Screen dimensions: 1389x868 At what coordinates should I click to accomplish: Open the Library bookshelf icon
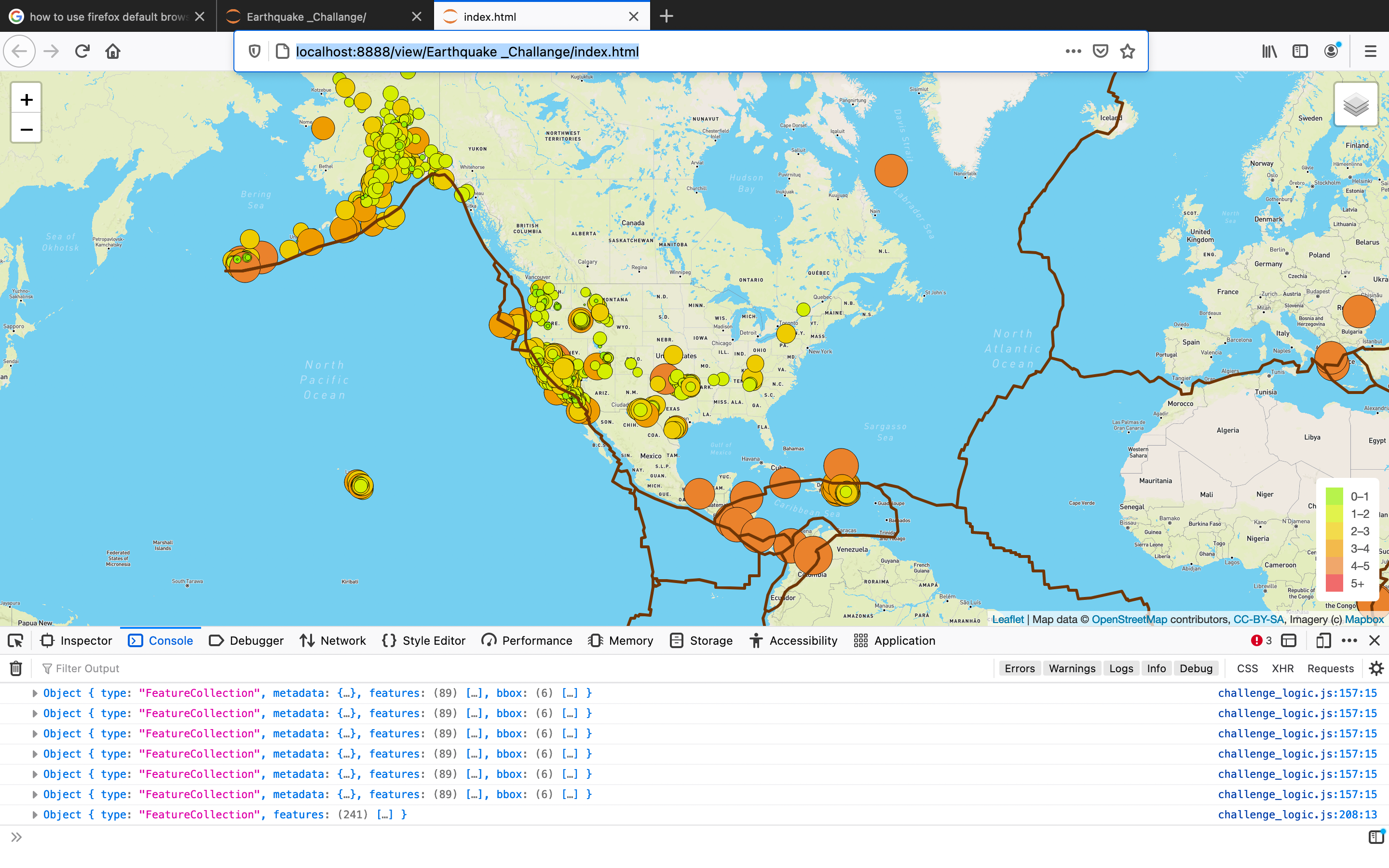click(x=1269, y=51)
